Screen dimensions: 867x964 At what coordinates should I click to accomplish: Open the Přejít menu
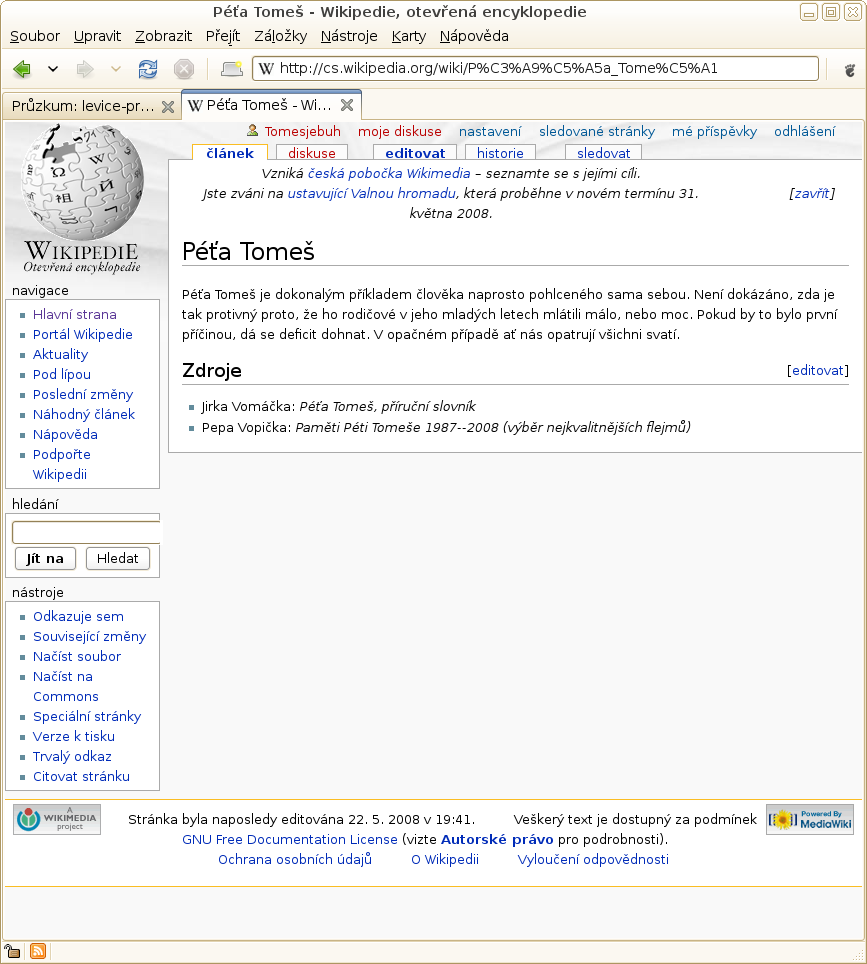pos(223,36)
